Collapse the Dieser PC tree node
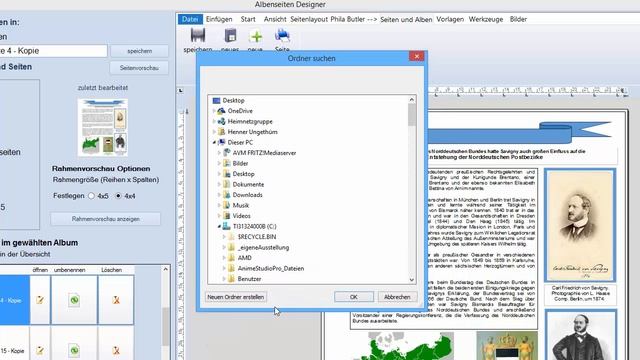This screenshot has width=640, height=360. [214, 142]
